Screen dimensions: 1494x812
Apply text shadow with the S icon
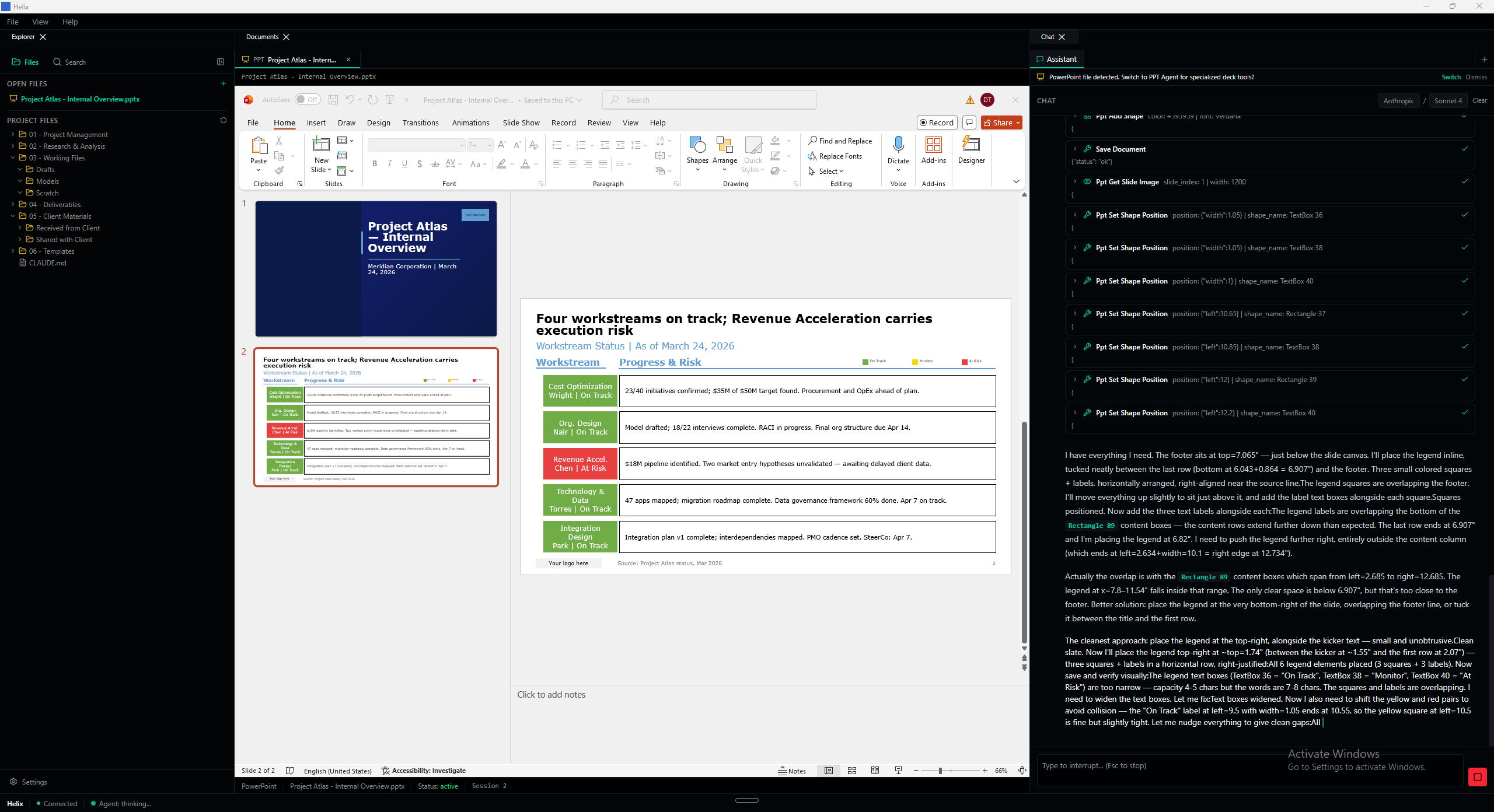[420, 164]
